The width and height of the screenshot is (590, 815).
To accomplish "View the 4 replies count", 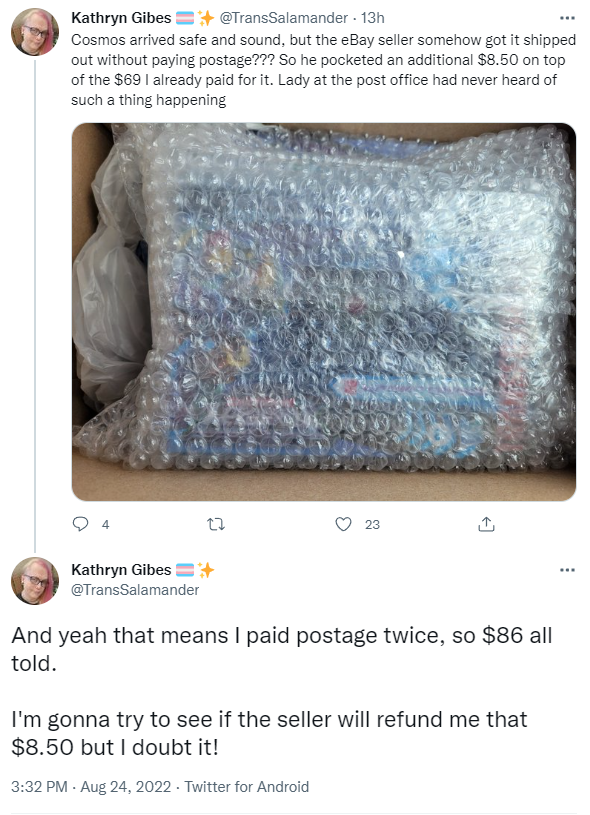I will 106,524.
